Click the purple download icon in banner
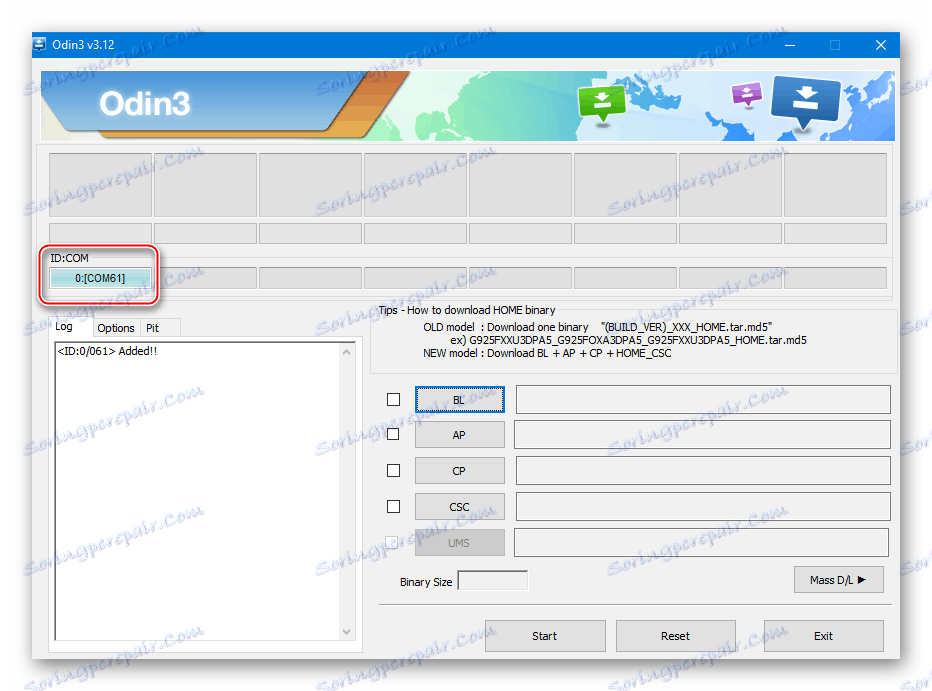This screenshot has height=691, width=932. coord(747,94)
